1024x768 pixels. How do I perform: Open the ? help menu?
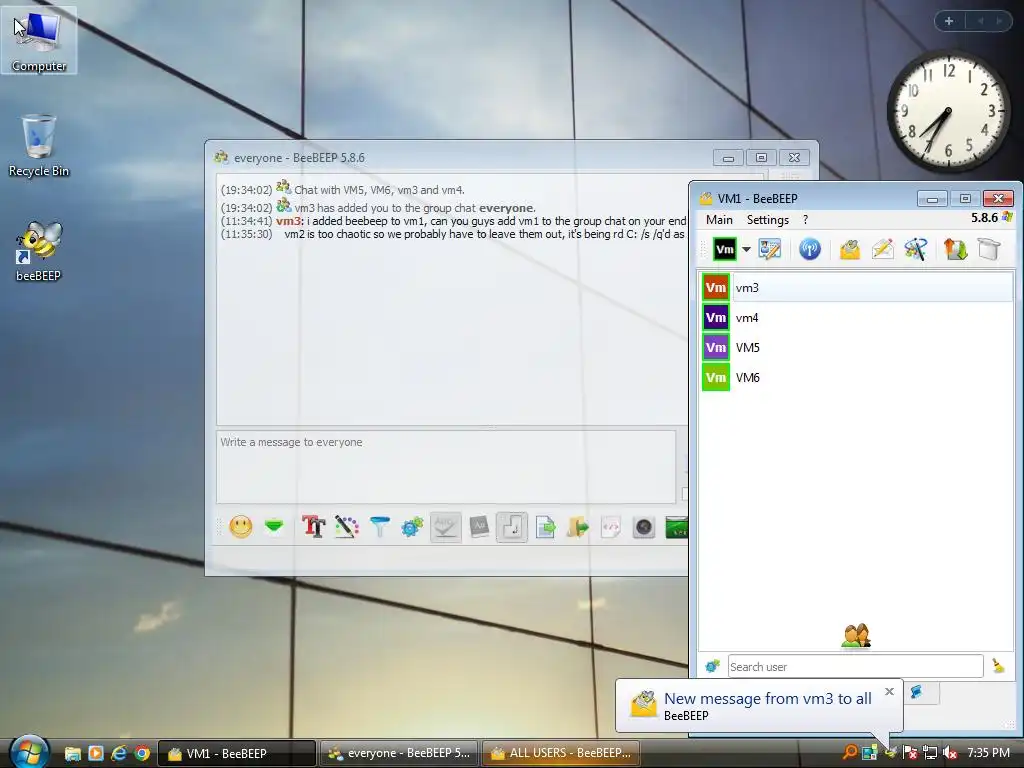tap(805, 220)
